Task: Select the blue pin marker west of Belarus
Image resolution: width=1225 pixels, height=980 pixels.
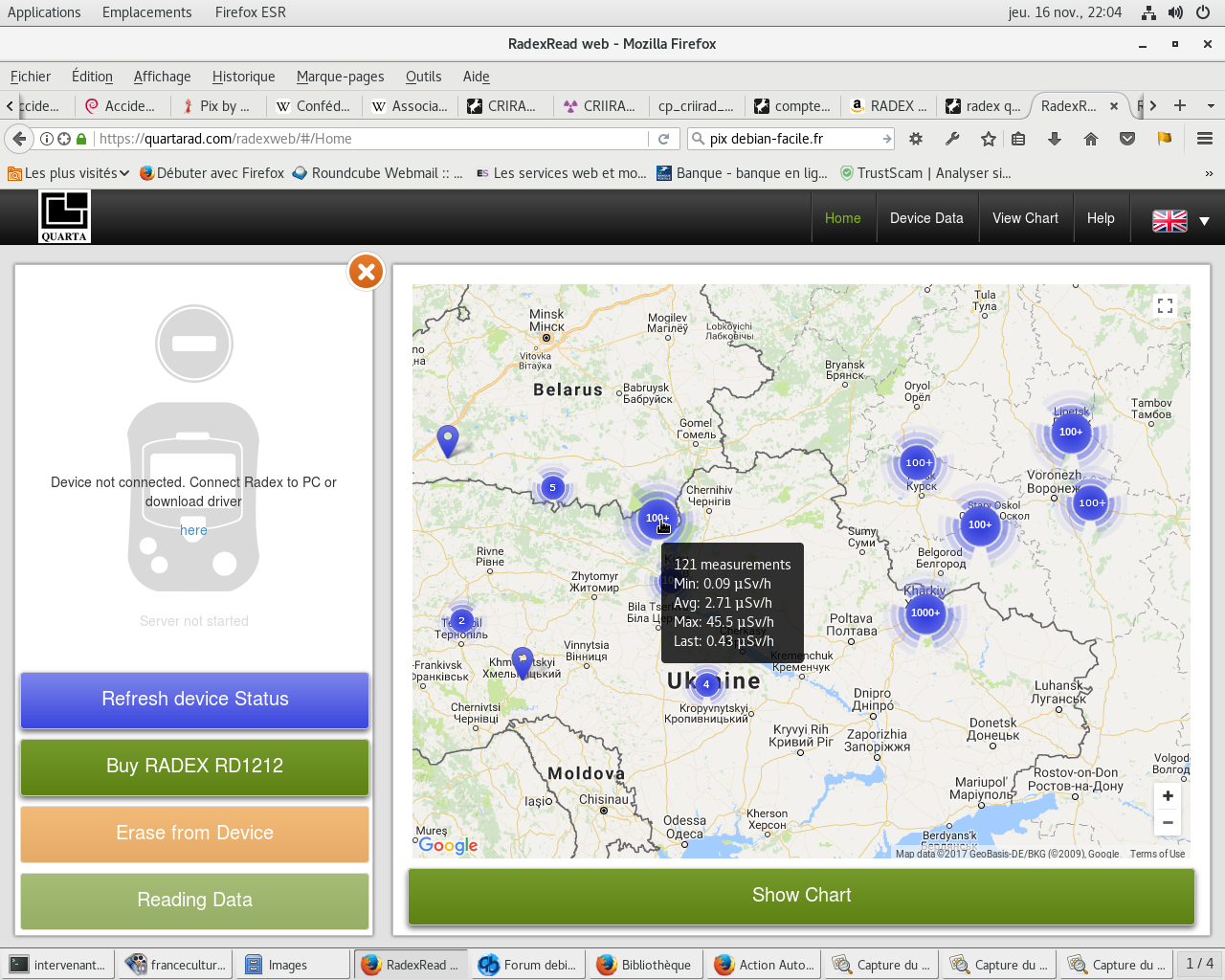Action: click(x=447, y=441)
